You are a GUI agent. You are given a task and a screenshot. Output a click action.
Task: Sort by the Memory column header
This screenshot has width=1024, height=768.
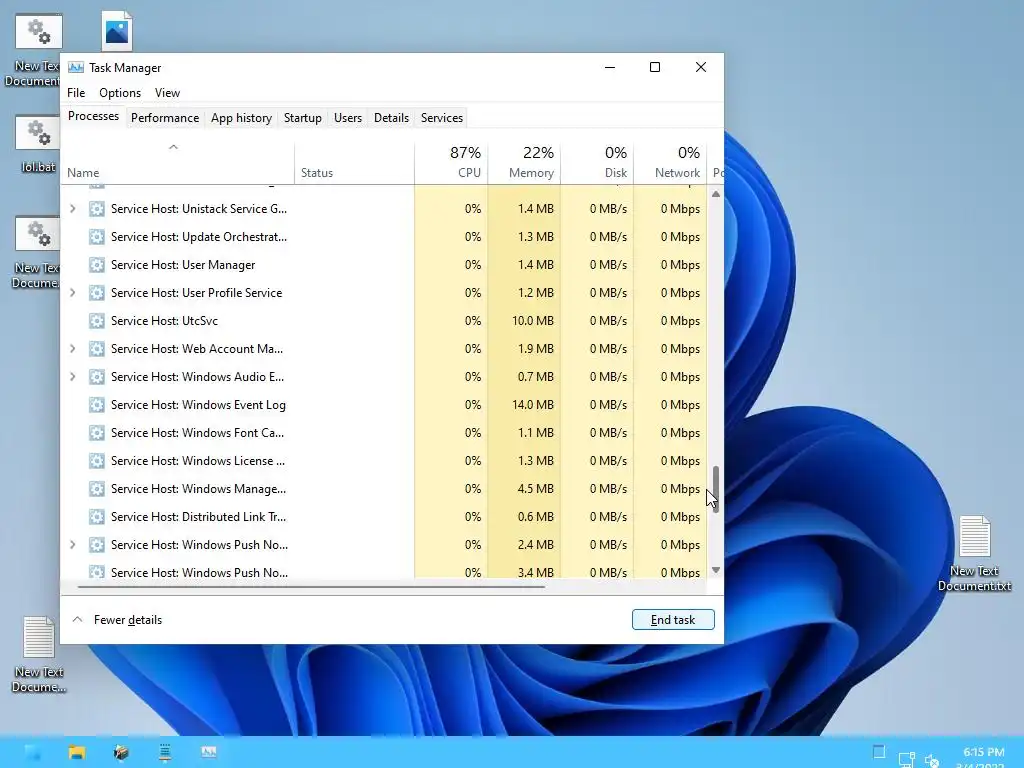(x=524, y=162)
